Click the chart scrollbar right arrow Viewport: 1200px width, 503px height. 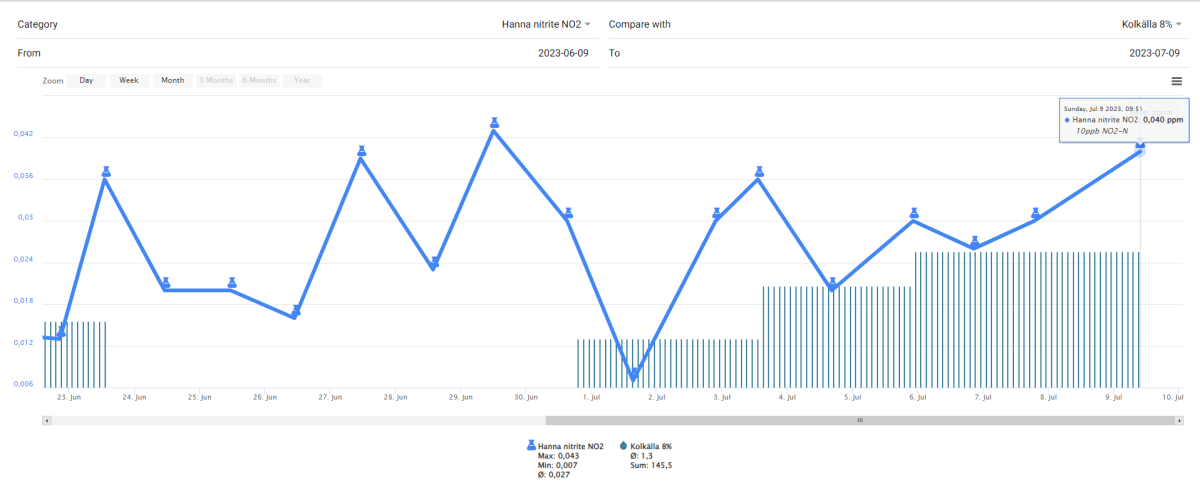click(1180, 421)
